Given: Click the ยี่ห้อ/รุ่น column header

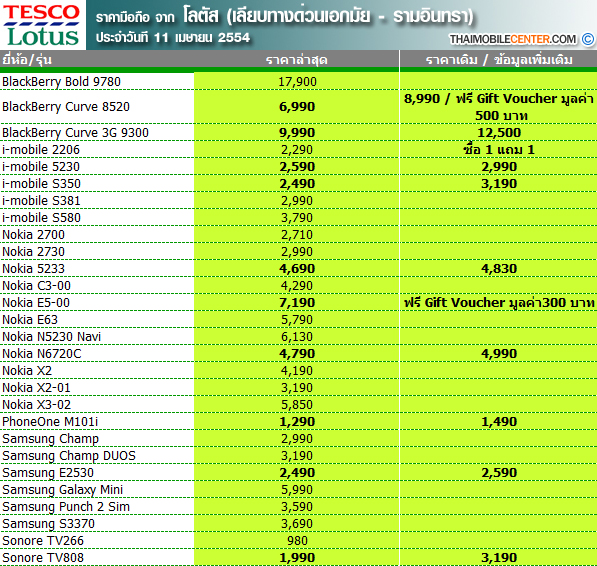Looking at the screenshot, I should (x=27, y=60).
